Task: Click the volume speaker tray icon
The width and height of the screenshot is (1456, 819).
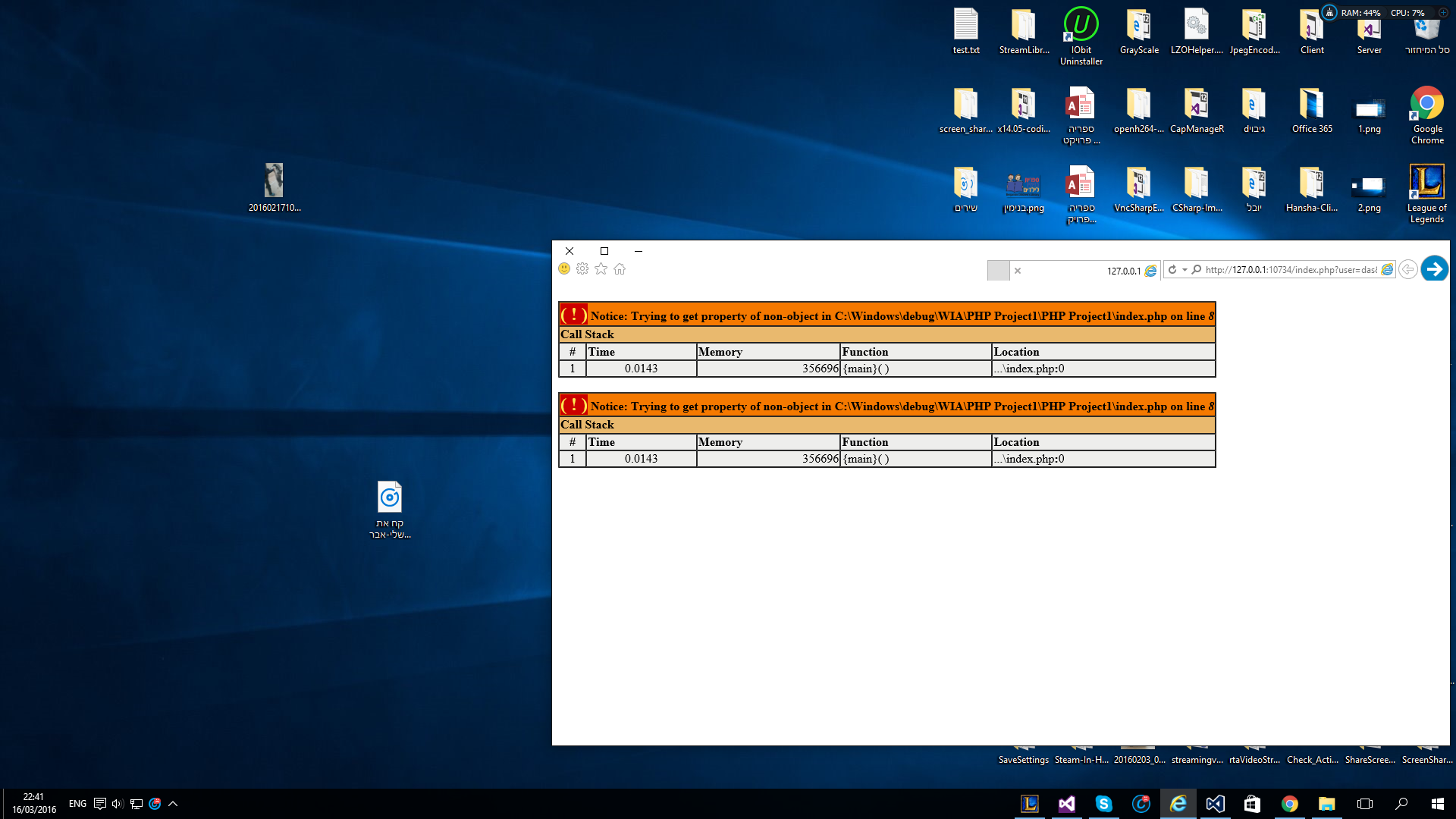Action: [x=118, y=804]
